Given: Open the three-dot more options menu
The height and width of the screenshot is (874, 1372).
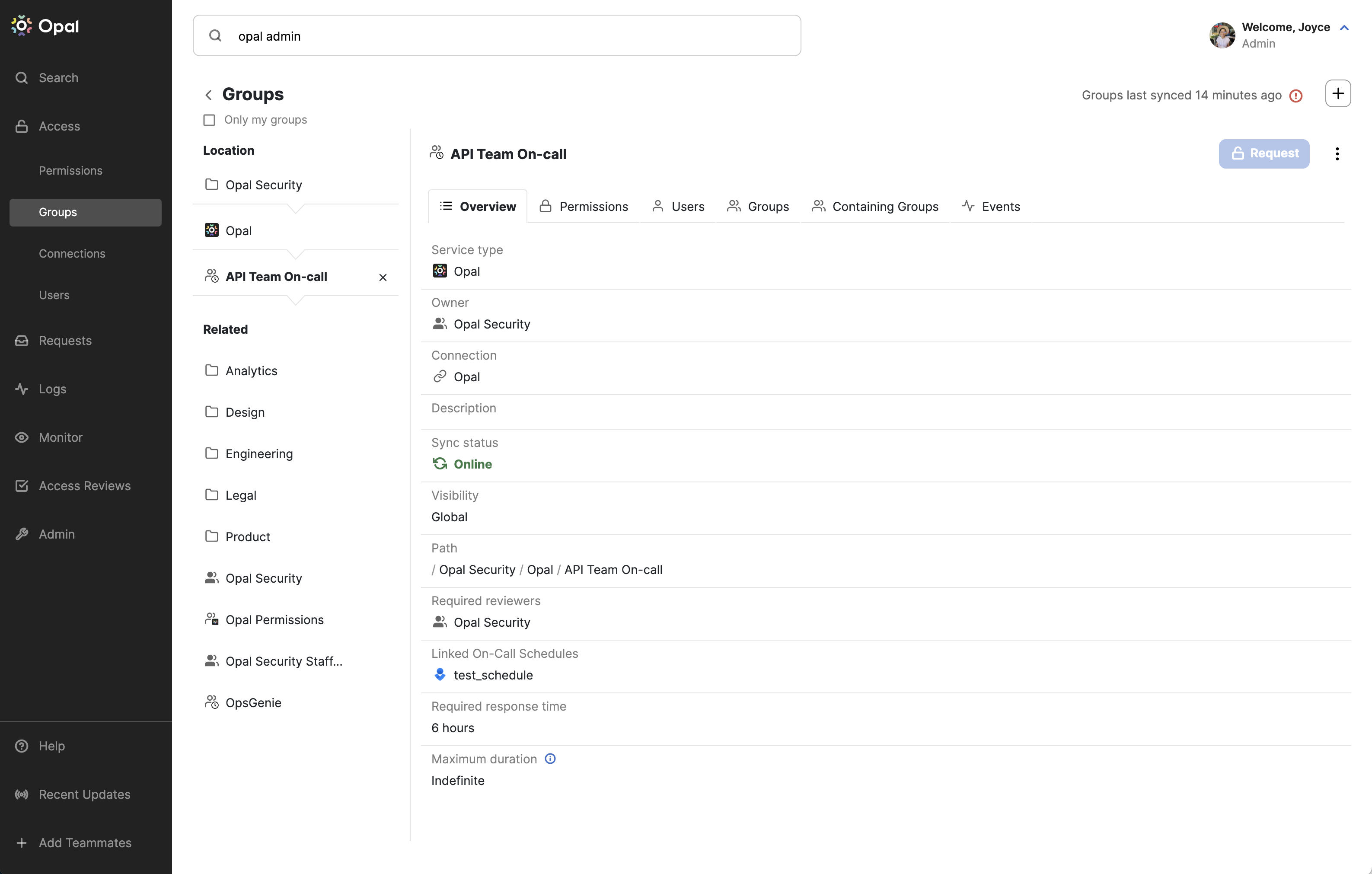Looking at the screenshot, I should pyautogui.click(x=1337, y=154).
